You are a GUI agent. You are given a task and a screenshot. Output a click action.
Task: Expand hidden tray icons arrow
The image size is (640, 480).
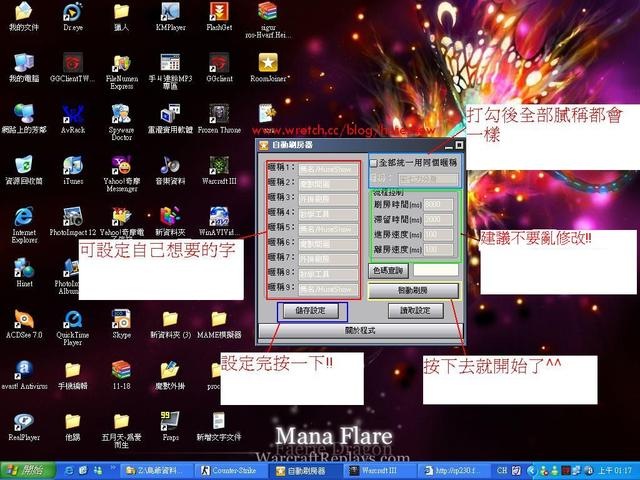click(531, 471)
